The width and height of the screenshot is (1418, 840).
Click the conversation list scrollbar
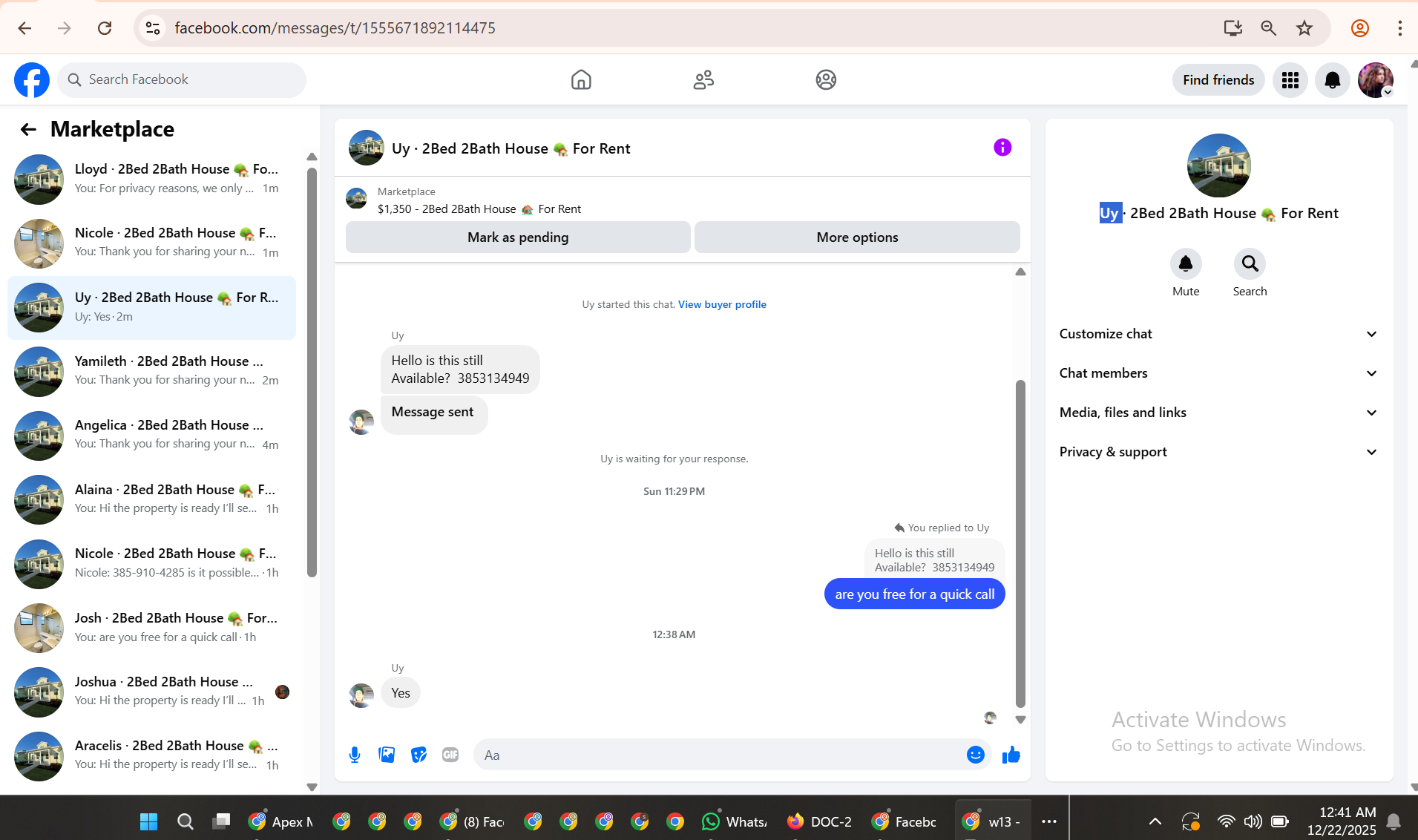pos(312,371)
